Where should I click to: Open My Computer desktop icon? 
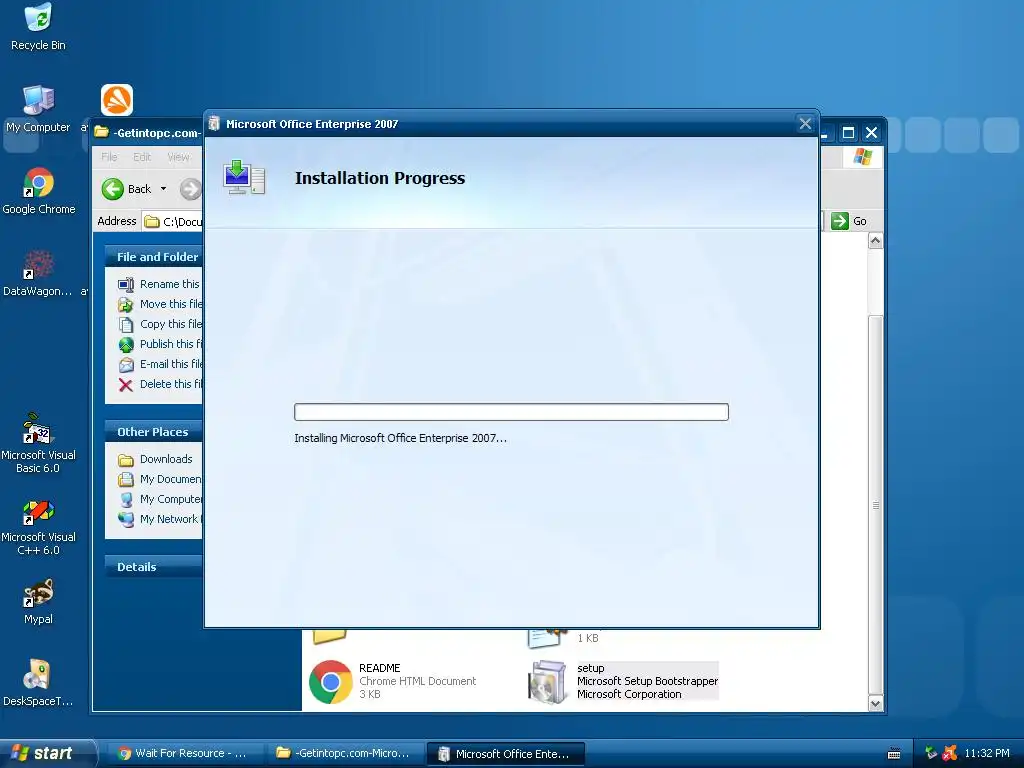[x=38, y=109]
